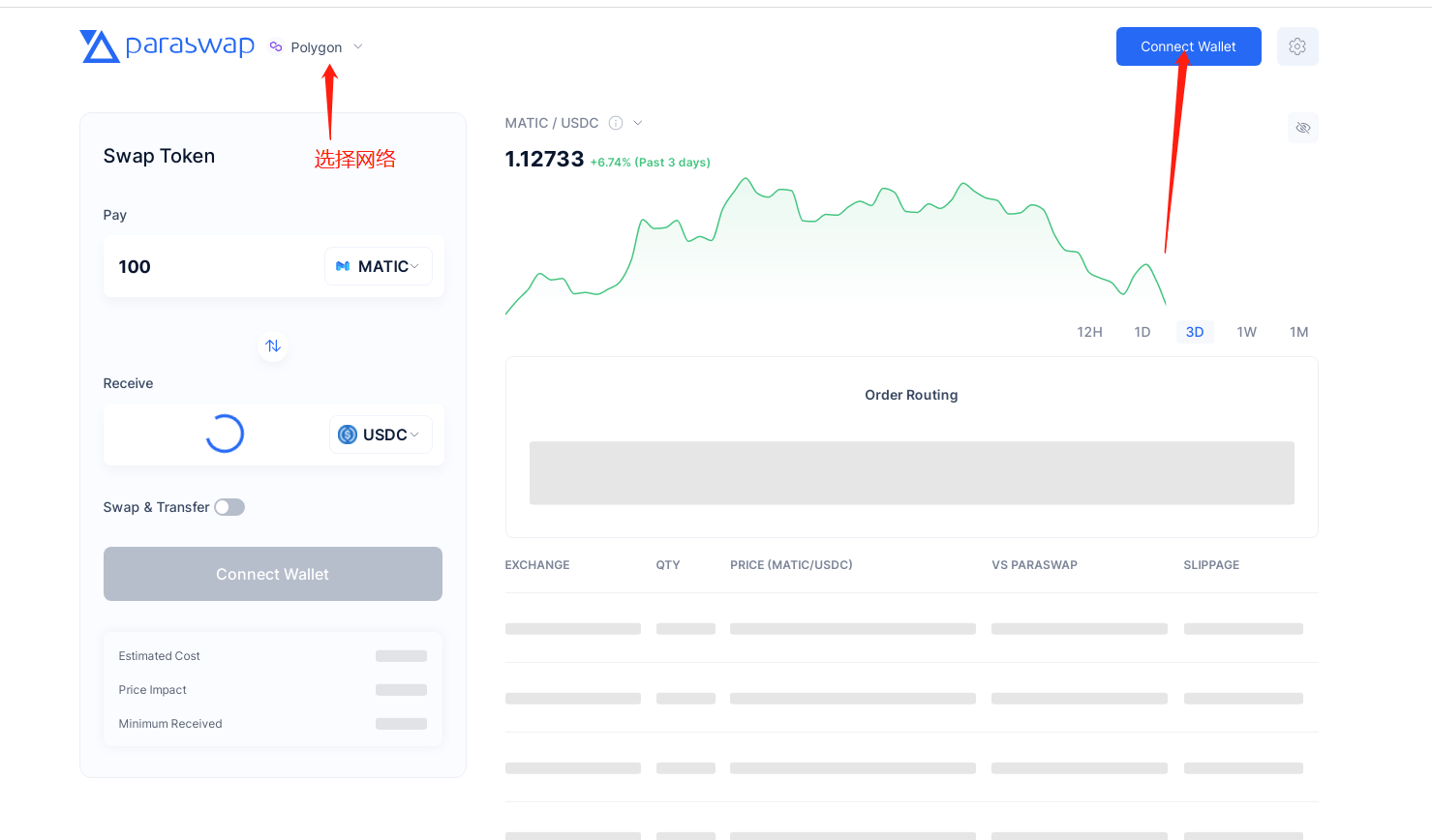The image size is (1432, 840).
Task: Click the Swap Token heading
Action: (x=159, y=156)
